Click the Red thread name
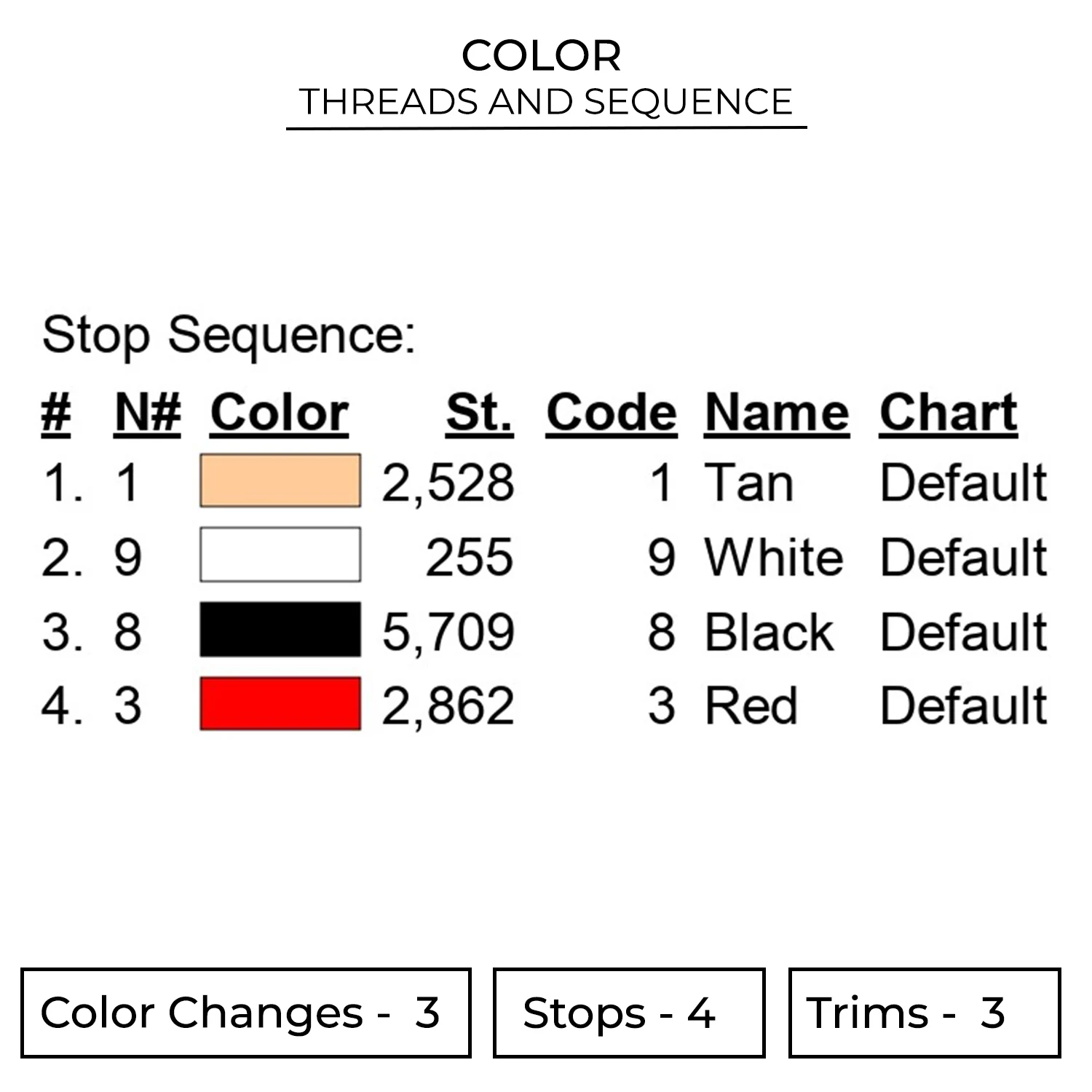 point(751,706)
